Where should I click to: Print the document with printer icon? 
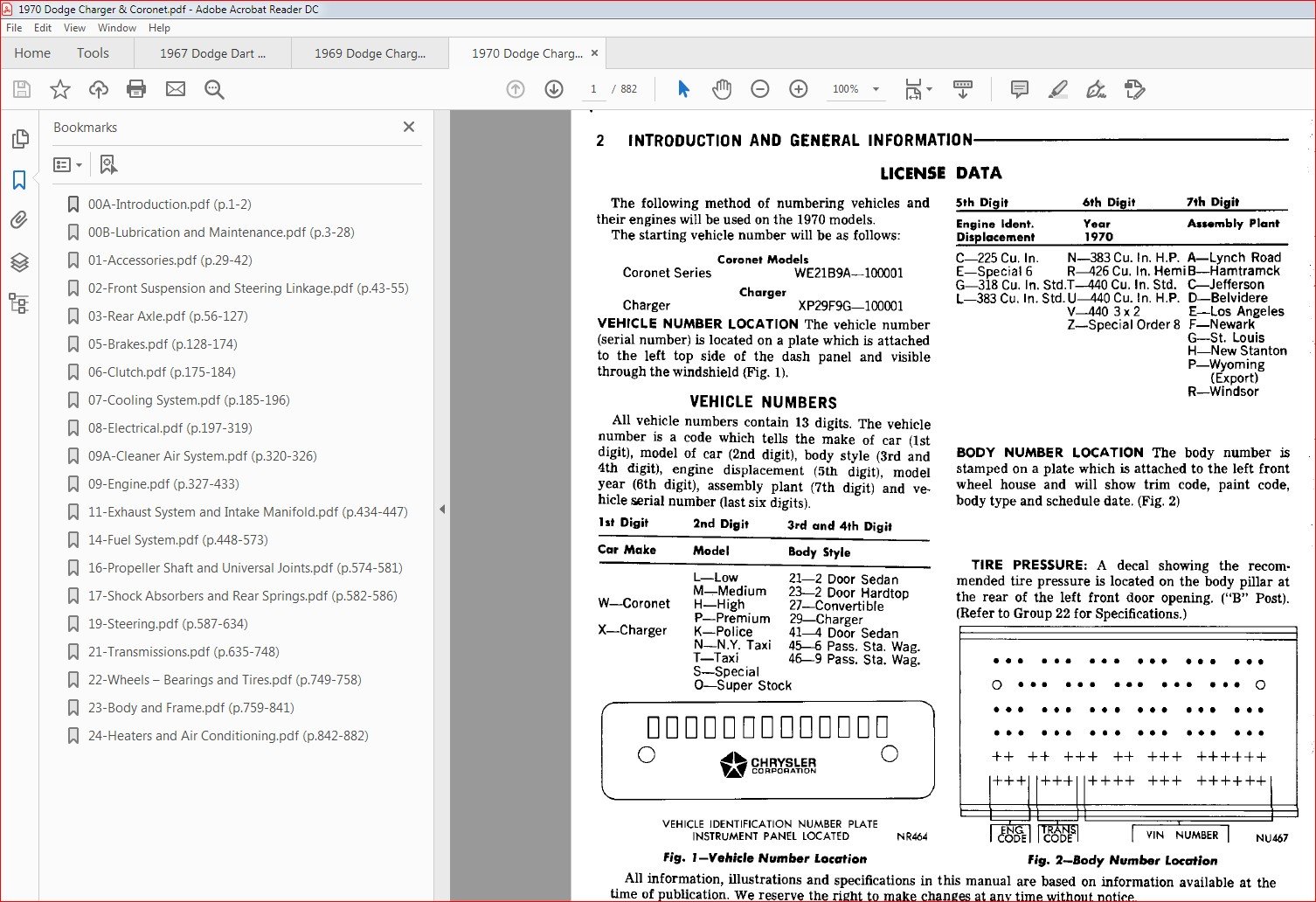pyautogui.click(x=136, y=89)
